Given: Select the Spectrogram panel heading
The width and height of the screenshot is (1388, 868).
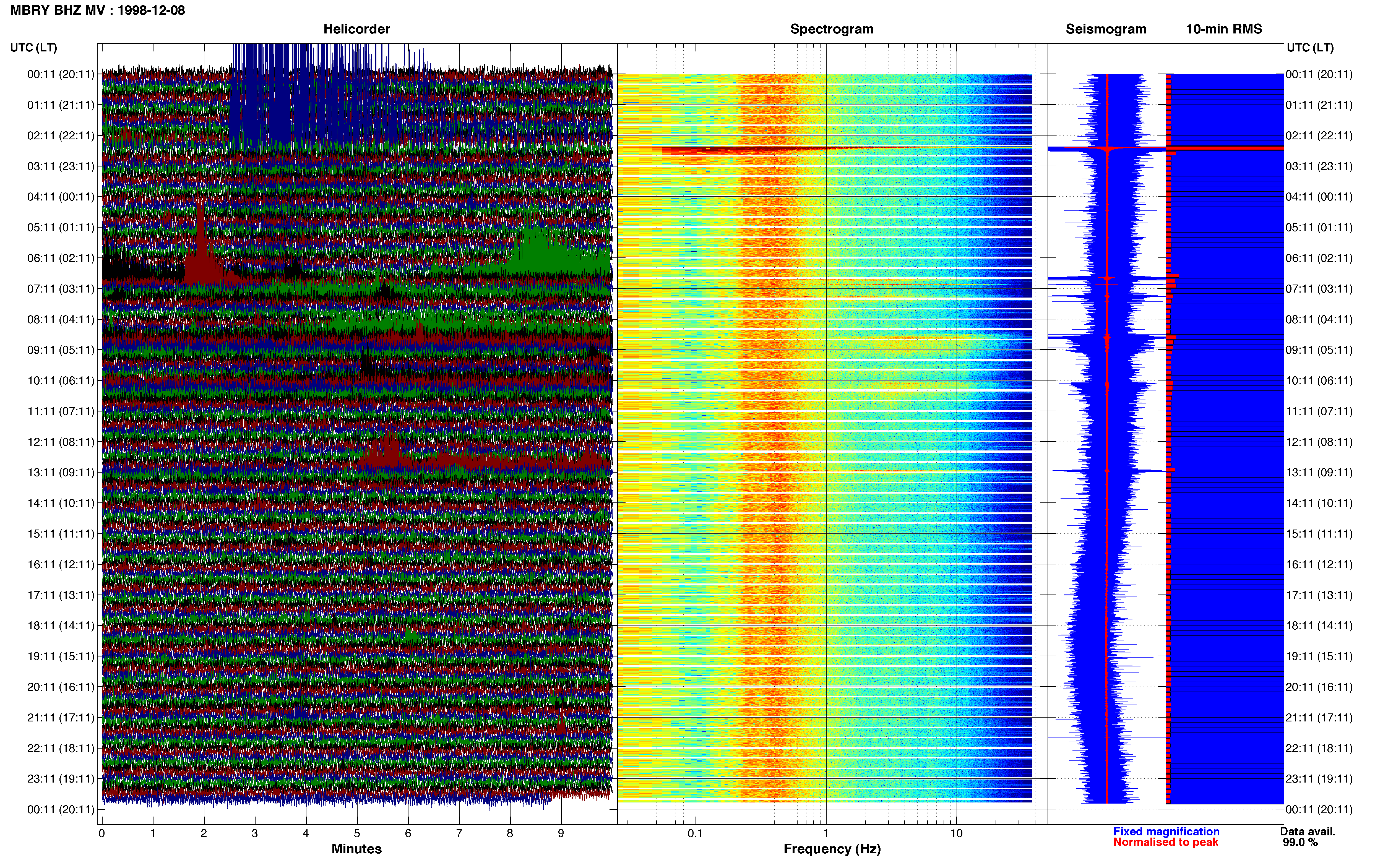Looking at the screenshot, I should pos(832,29).
